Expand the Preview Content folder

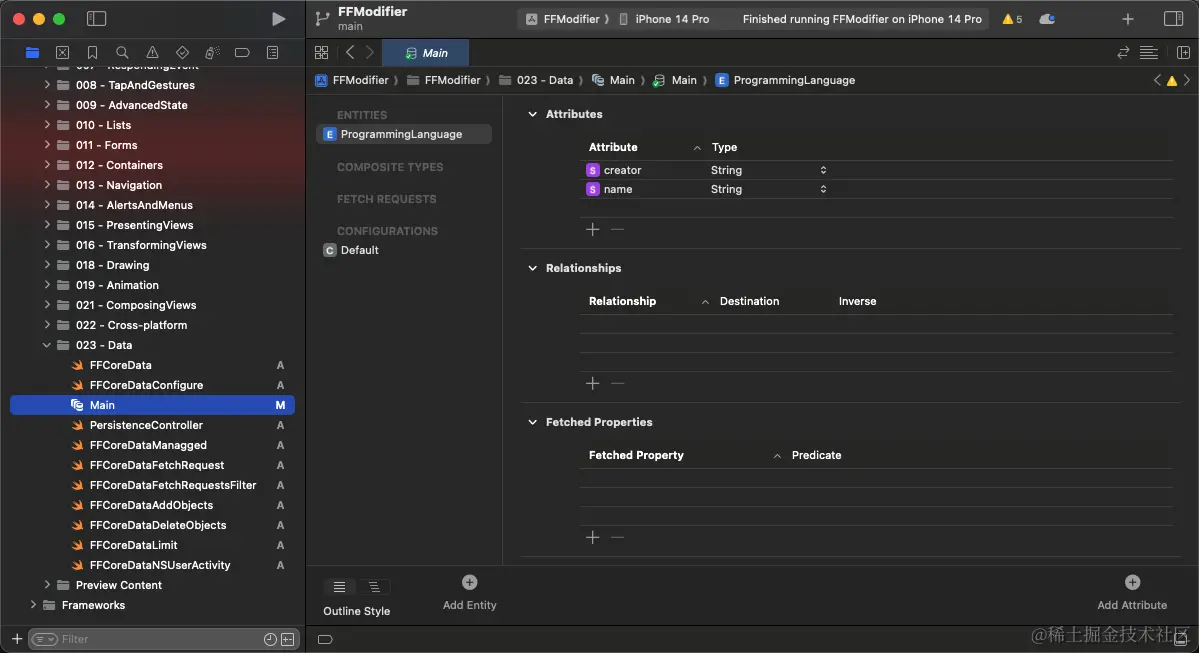(47, 585)
